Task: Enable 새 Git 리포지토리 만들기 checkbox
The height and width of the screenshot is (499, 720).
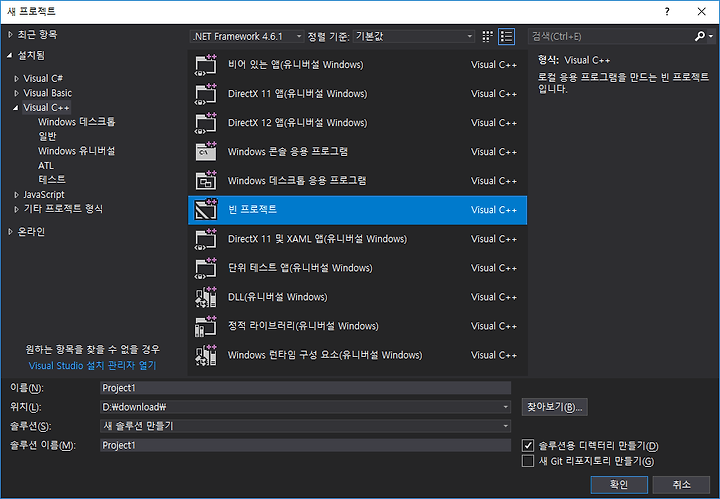Action: coord(528,461)
